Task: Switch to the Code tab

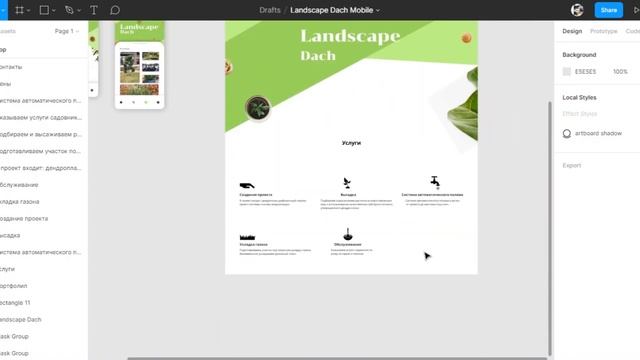Action: coord(633,31)
